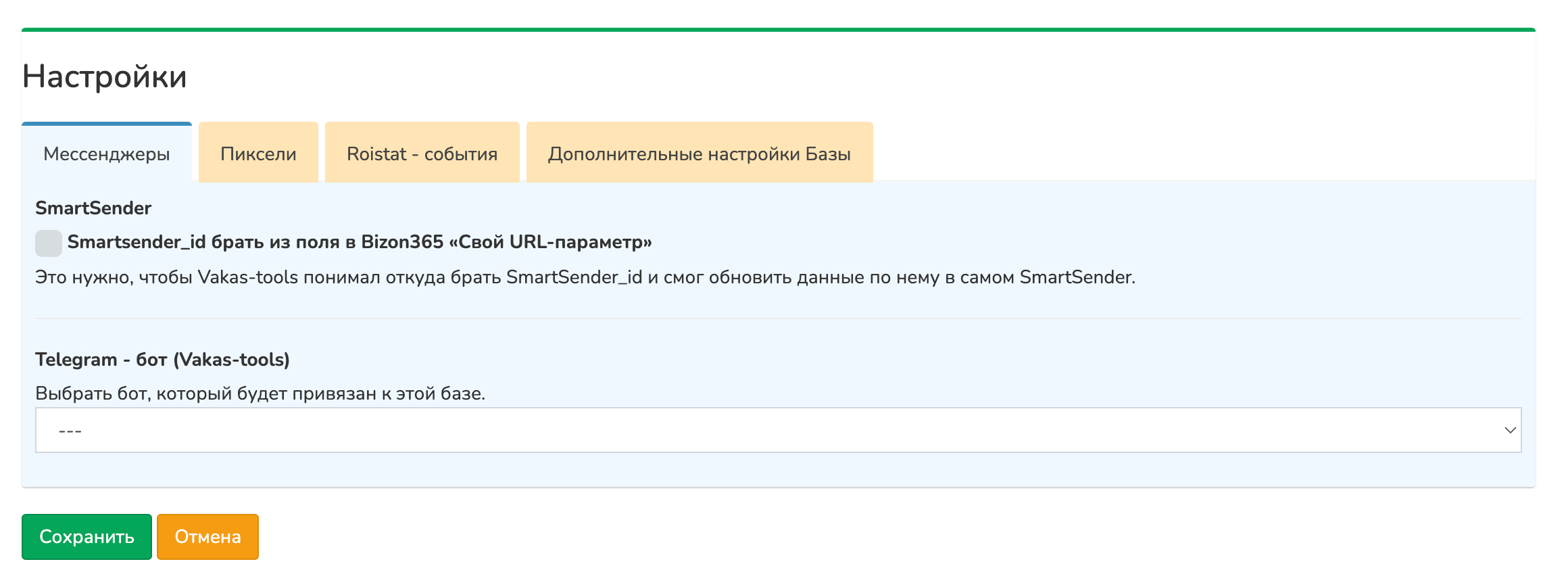Viewport: 1568px width, 568px height.
Task: Click the Выбрать бот label text
Action: (260, 394)
